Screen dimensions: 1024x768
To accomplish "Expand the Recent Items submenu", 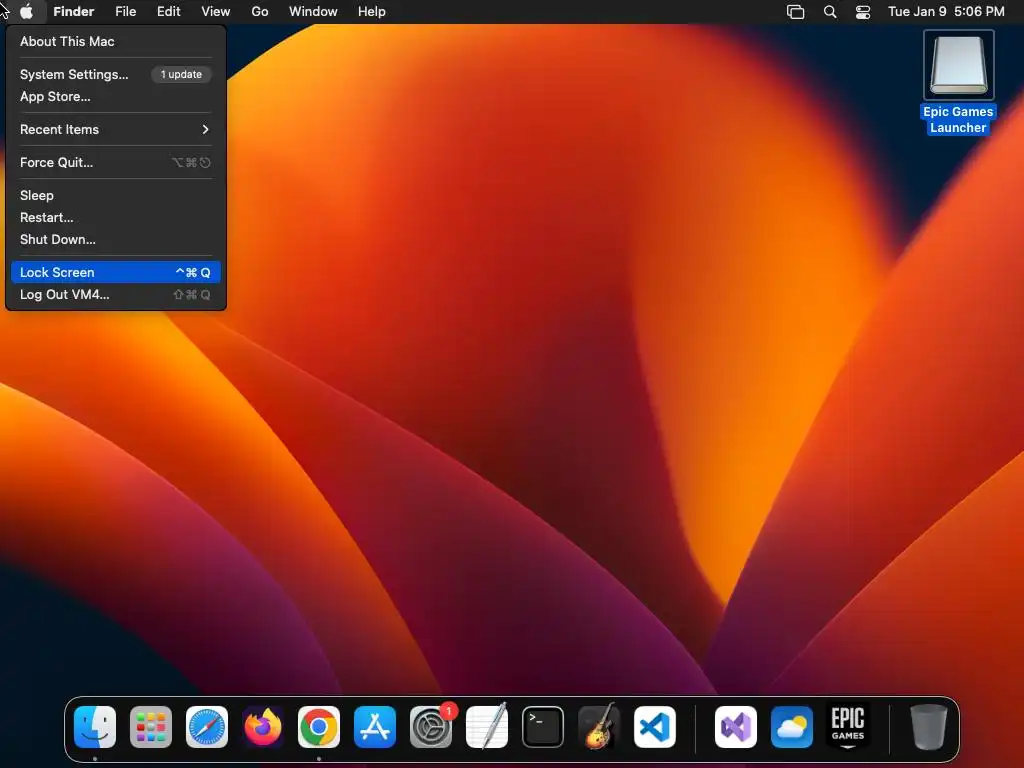I will (x=116, y=129).
